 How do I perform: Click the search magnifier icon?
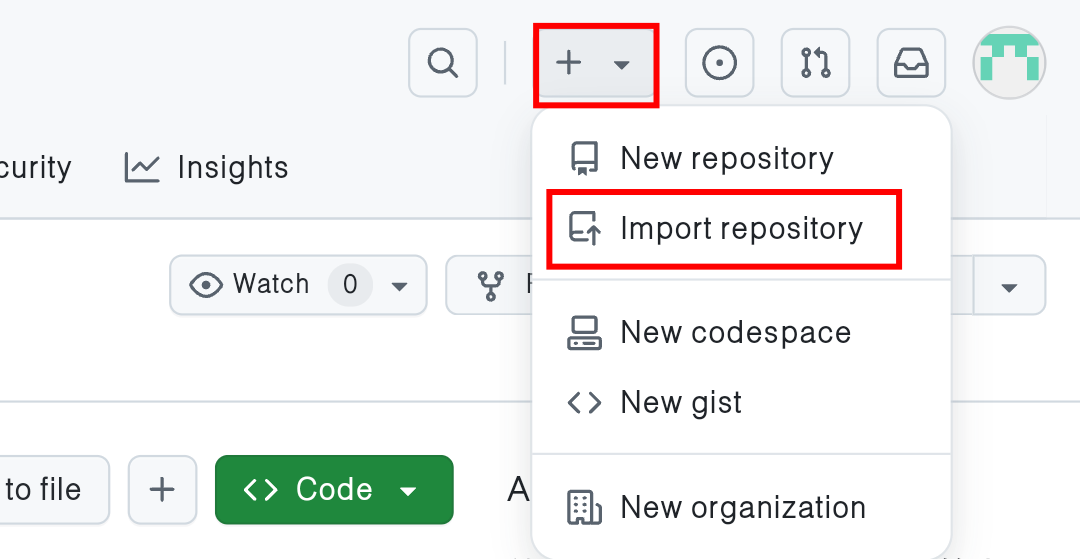442,63
